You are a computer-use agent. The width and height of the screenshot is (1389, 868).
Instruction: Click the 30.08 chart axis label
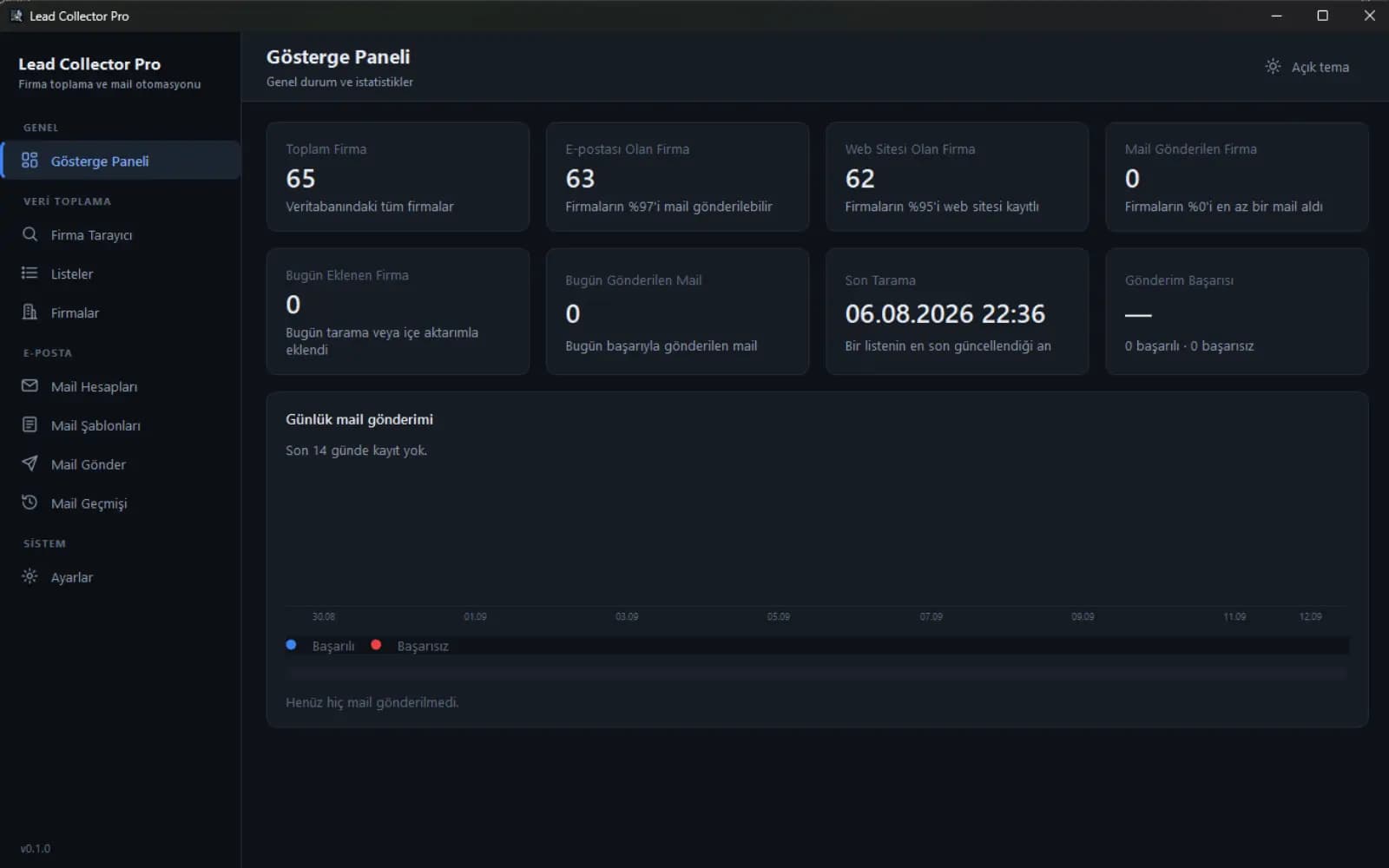(x=324, y=616)
